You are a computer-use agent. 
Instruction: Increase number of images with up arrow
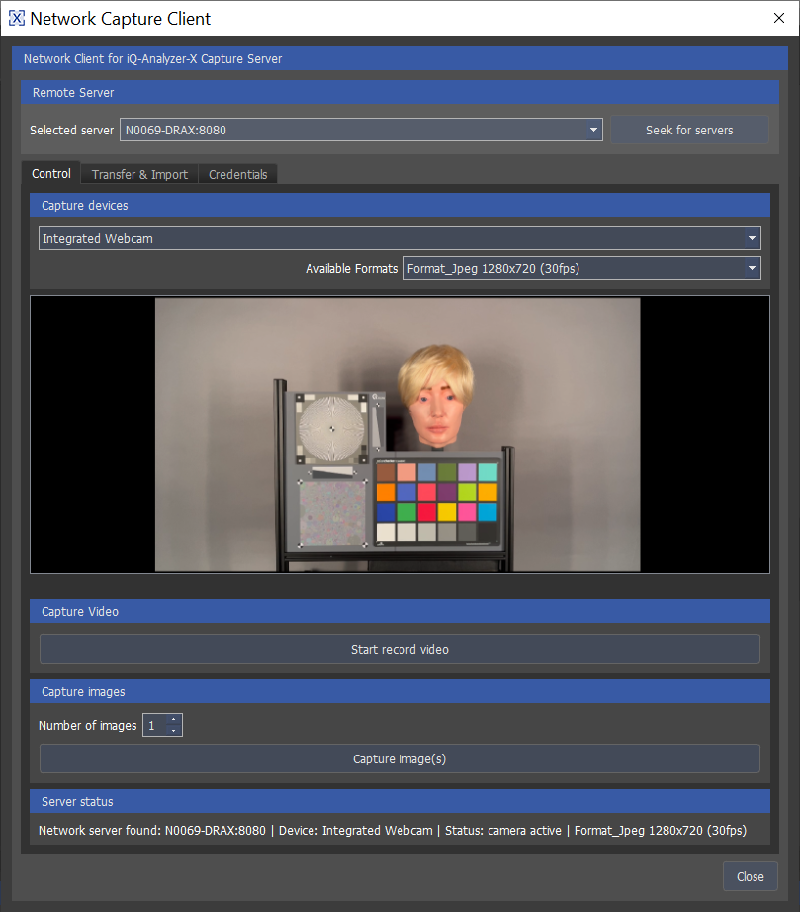pyautogui.click(x=173, y=720)
